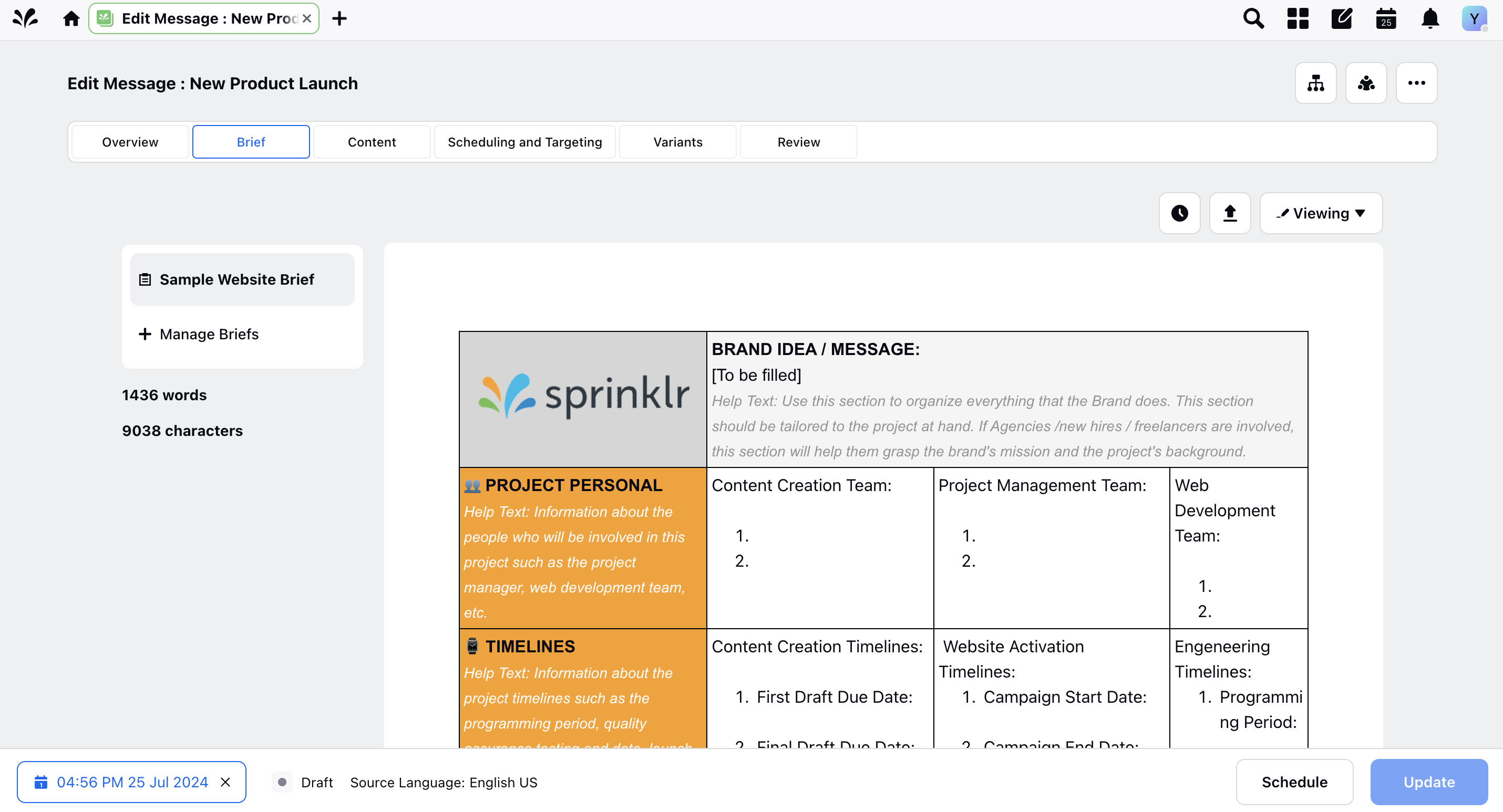Click the hierarchy tree icon button
This screenshot has height=812, width=1503.
click(1316, 84)
